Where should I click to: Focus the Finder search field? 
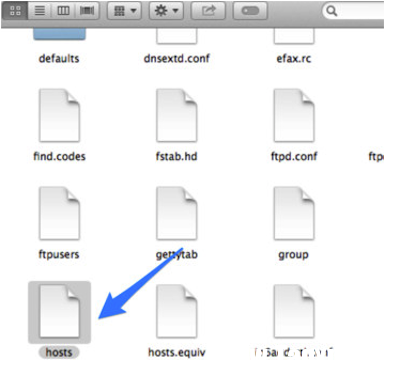coord(353,11)
